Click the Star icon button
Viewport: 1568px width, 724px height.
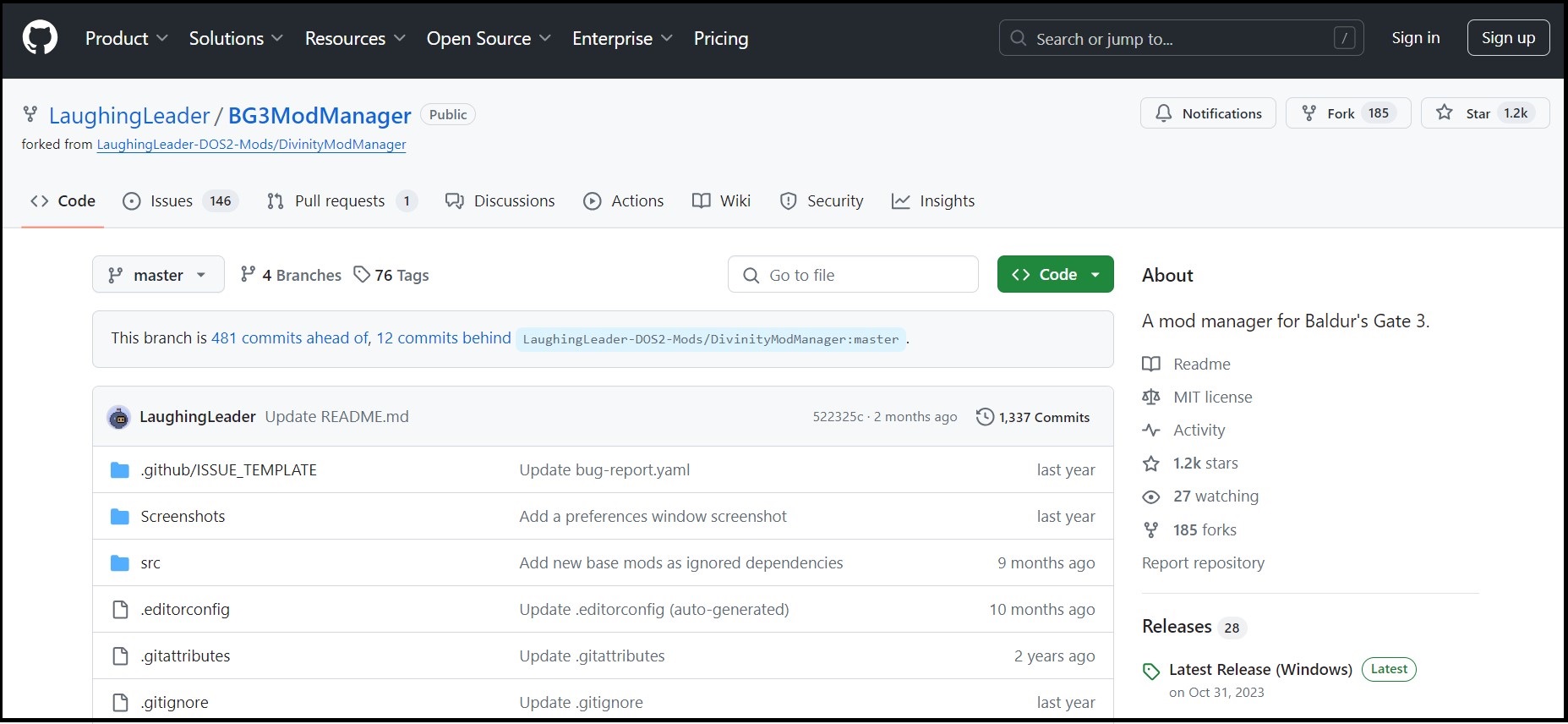(1445, 113)
